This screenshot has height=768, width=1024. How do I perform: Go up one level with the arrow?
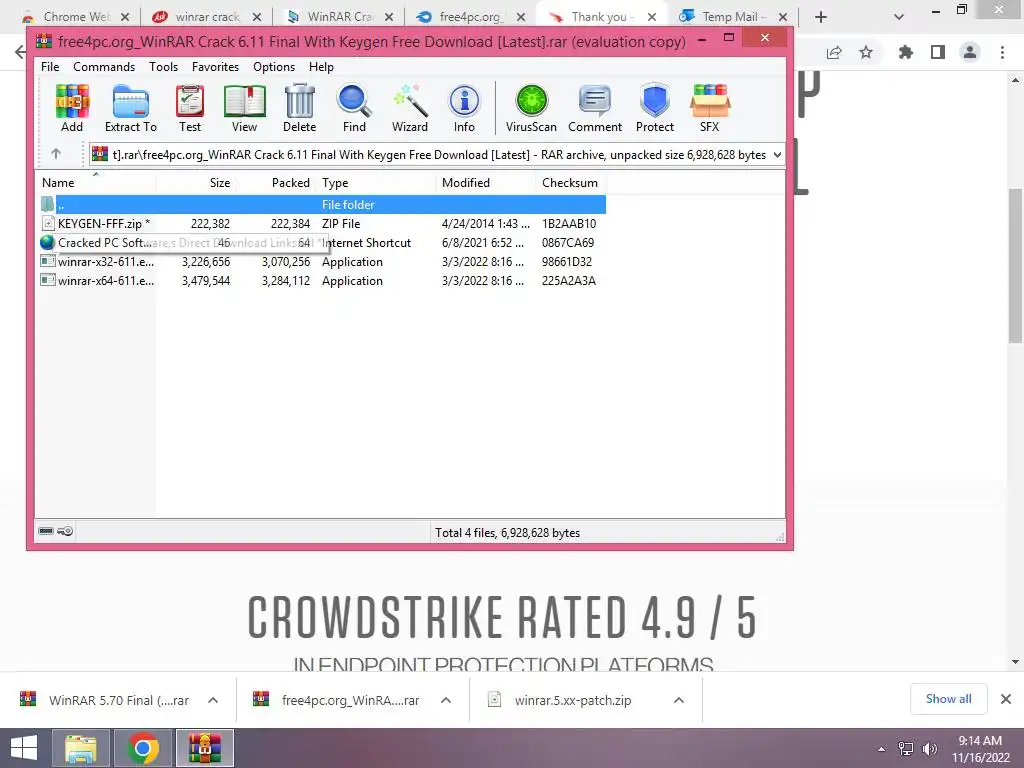56,154
